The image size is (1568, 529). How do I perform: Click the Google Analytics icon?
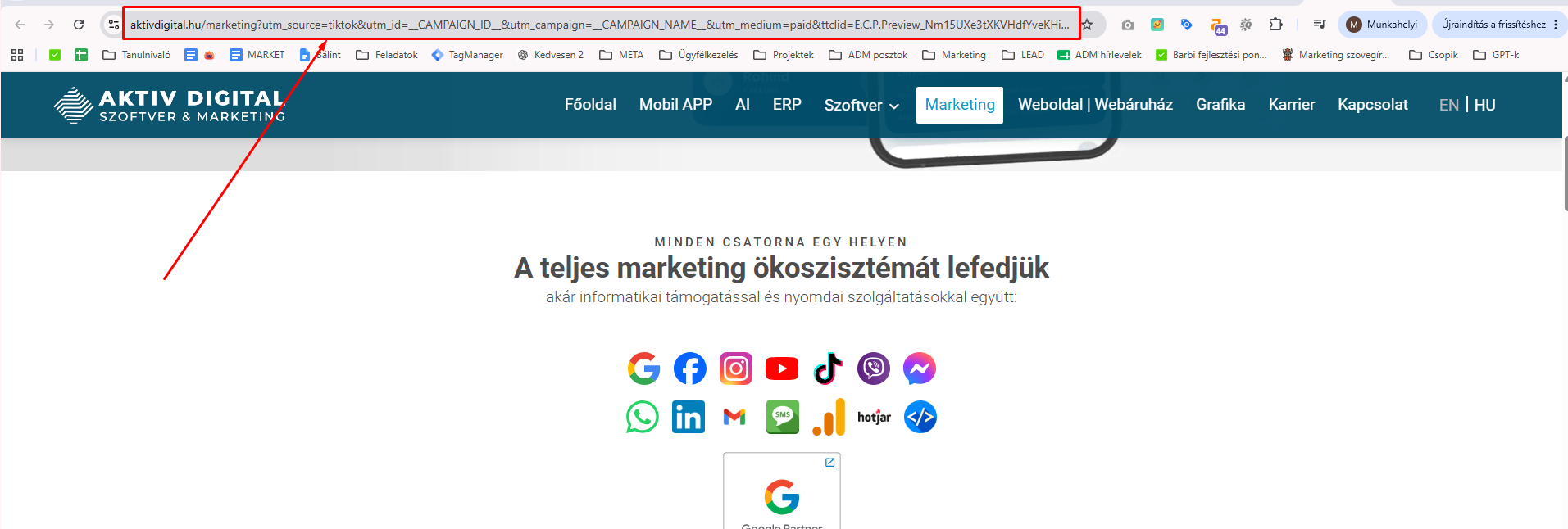829,417
